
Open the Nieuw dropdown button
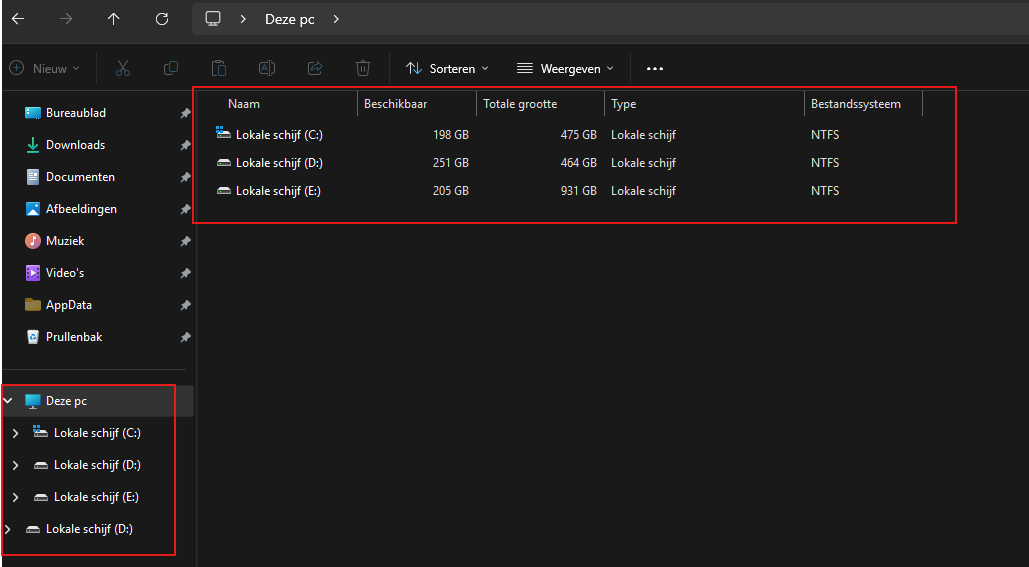click(44, 68)
